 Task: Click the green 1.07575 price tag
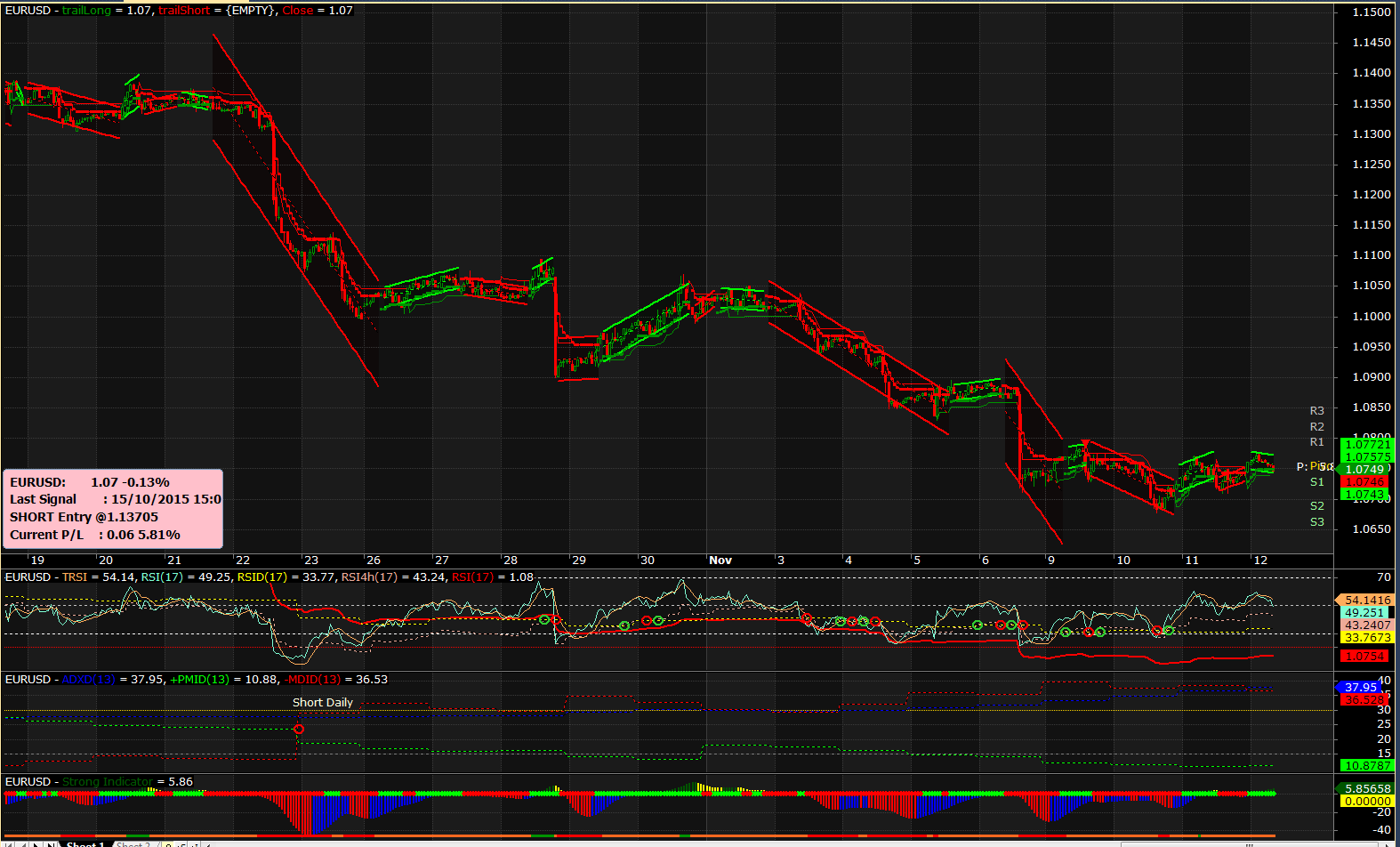(1366, 456)
